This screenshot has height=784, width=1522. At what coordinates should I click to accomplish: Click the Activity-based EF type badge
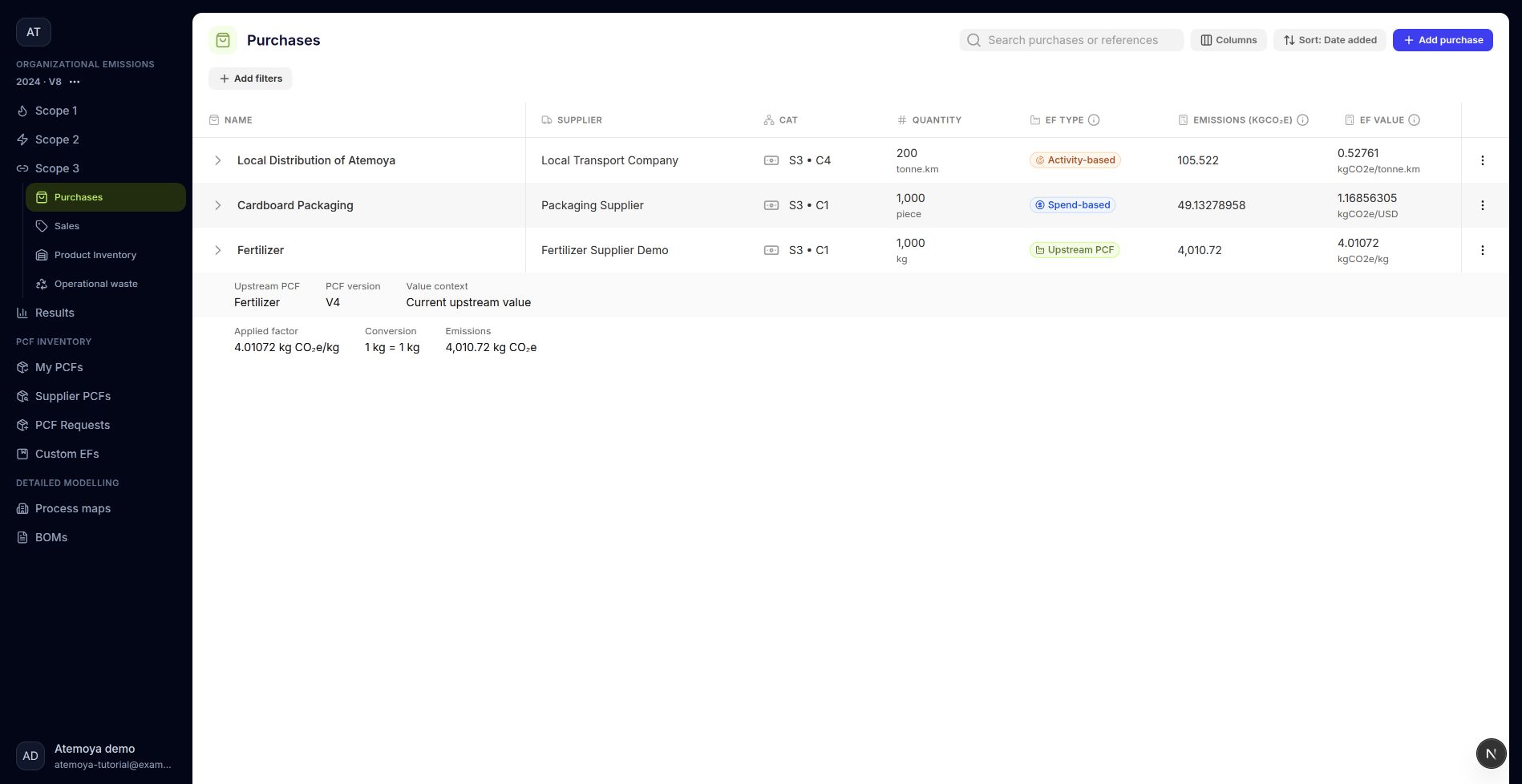tap(1075, 160)
